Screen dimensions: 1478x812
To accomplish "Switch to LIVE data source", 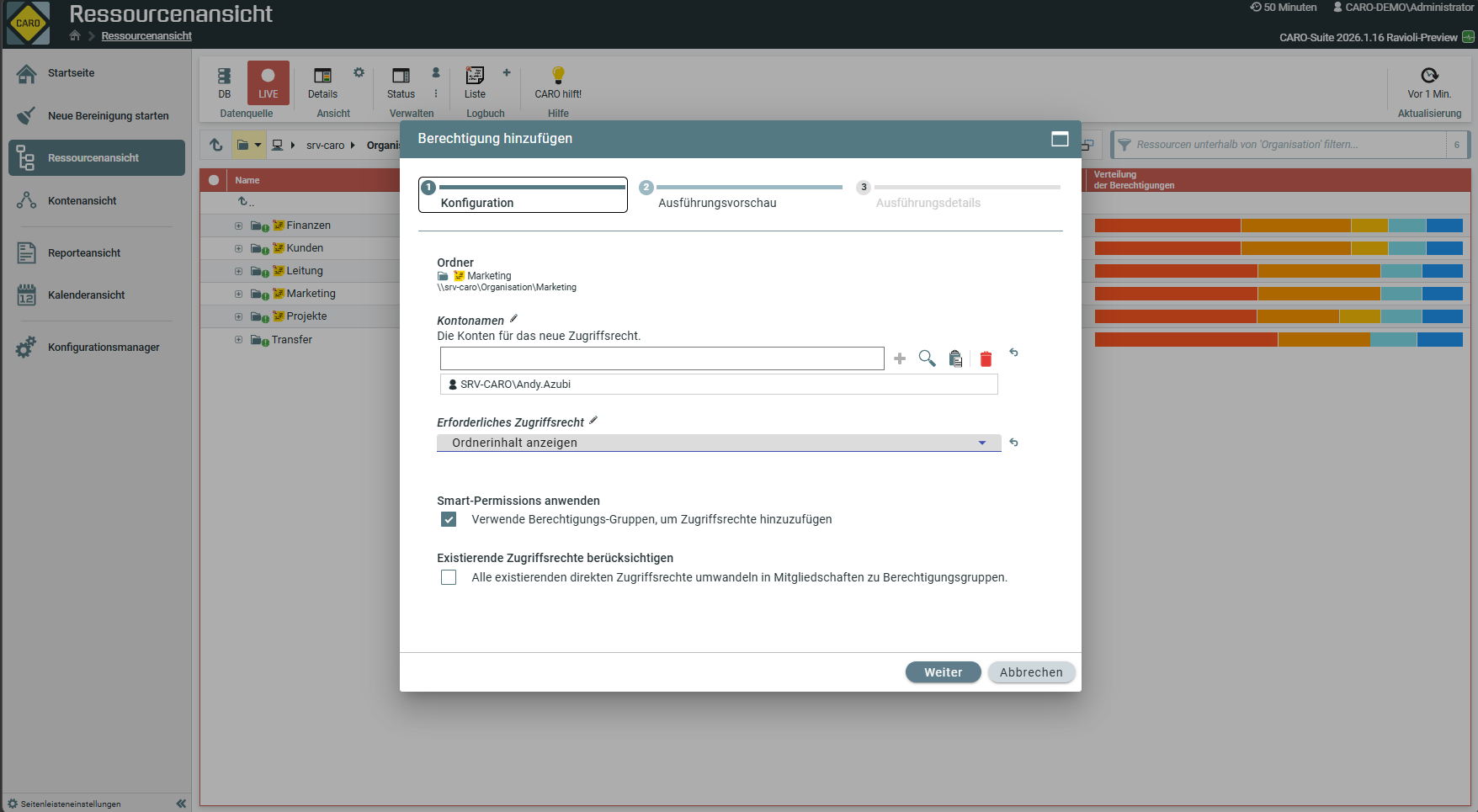I will (268, 82).
